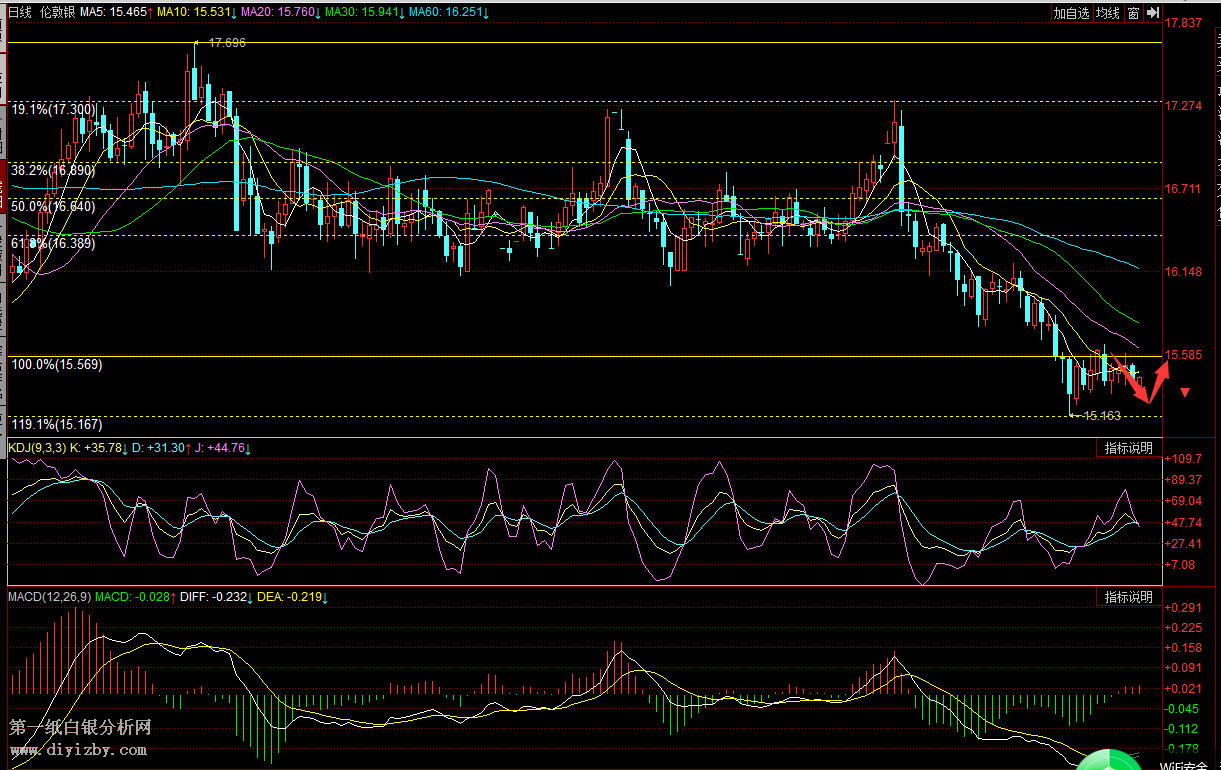Select the MA5 moving average value
1221x770 pixels.
pos(114,12)
